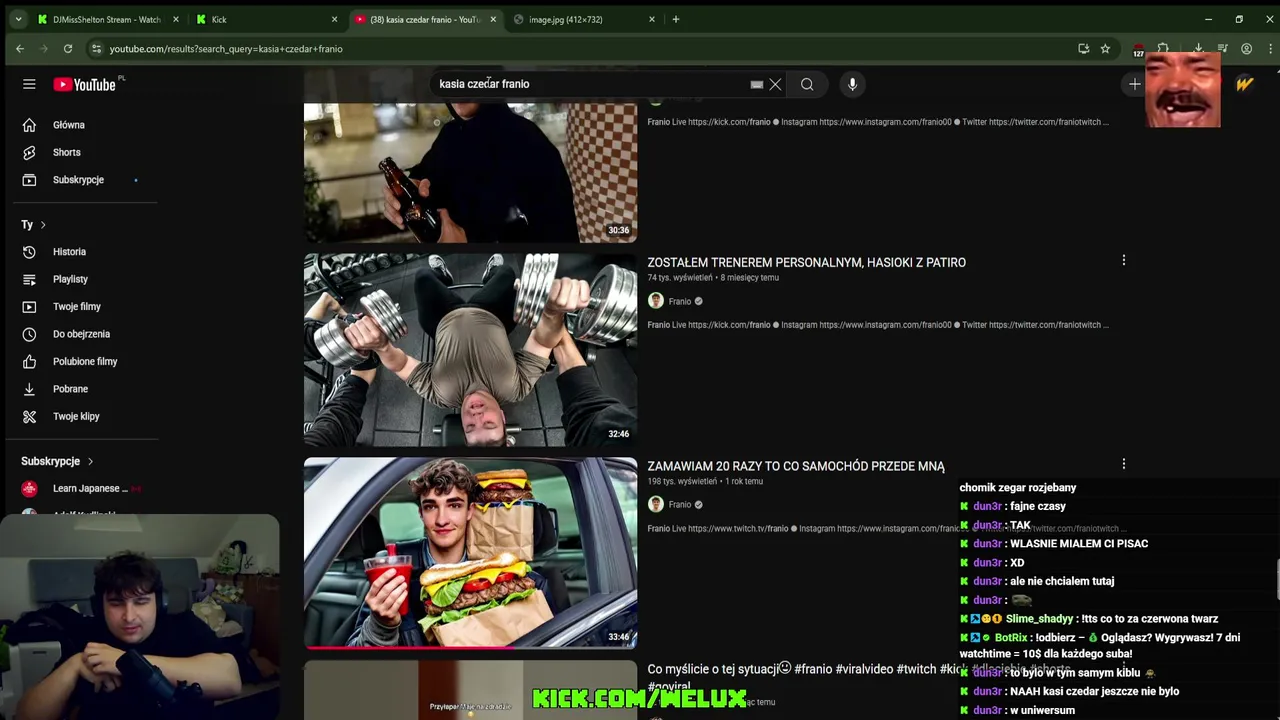Close the Kick browser tab

(334, 19)
